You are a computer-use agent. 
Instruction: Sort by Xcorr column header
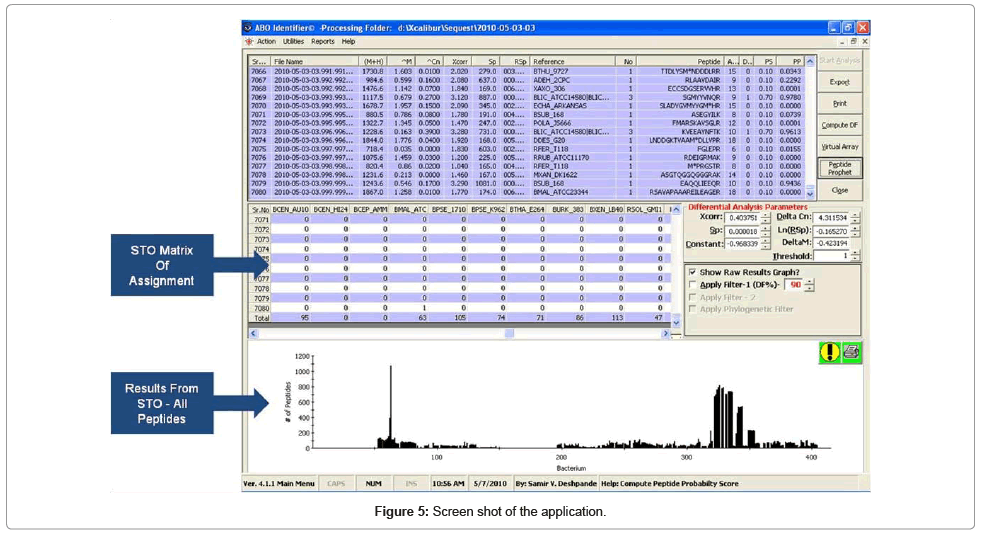pos(456,61)
